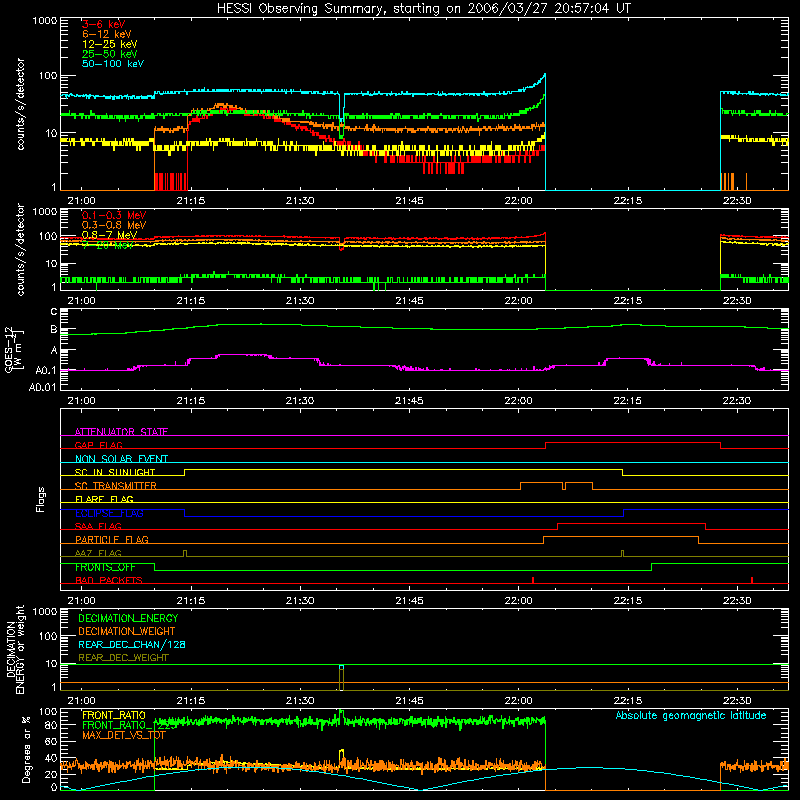Click the Degrees or % axis label
The width and height of the screenshot is (800, 800).
tap(26, 749)
